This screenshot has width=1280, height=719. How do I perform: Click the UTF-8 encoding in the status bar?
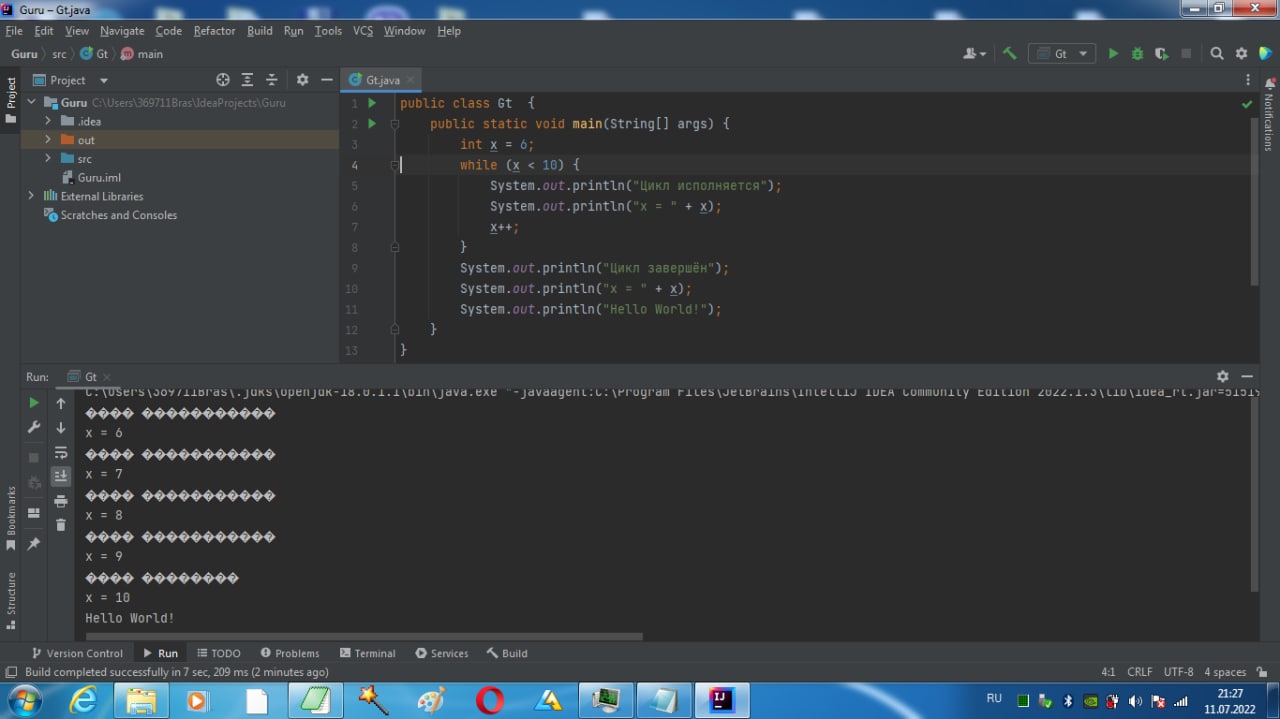point(1178,672)
